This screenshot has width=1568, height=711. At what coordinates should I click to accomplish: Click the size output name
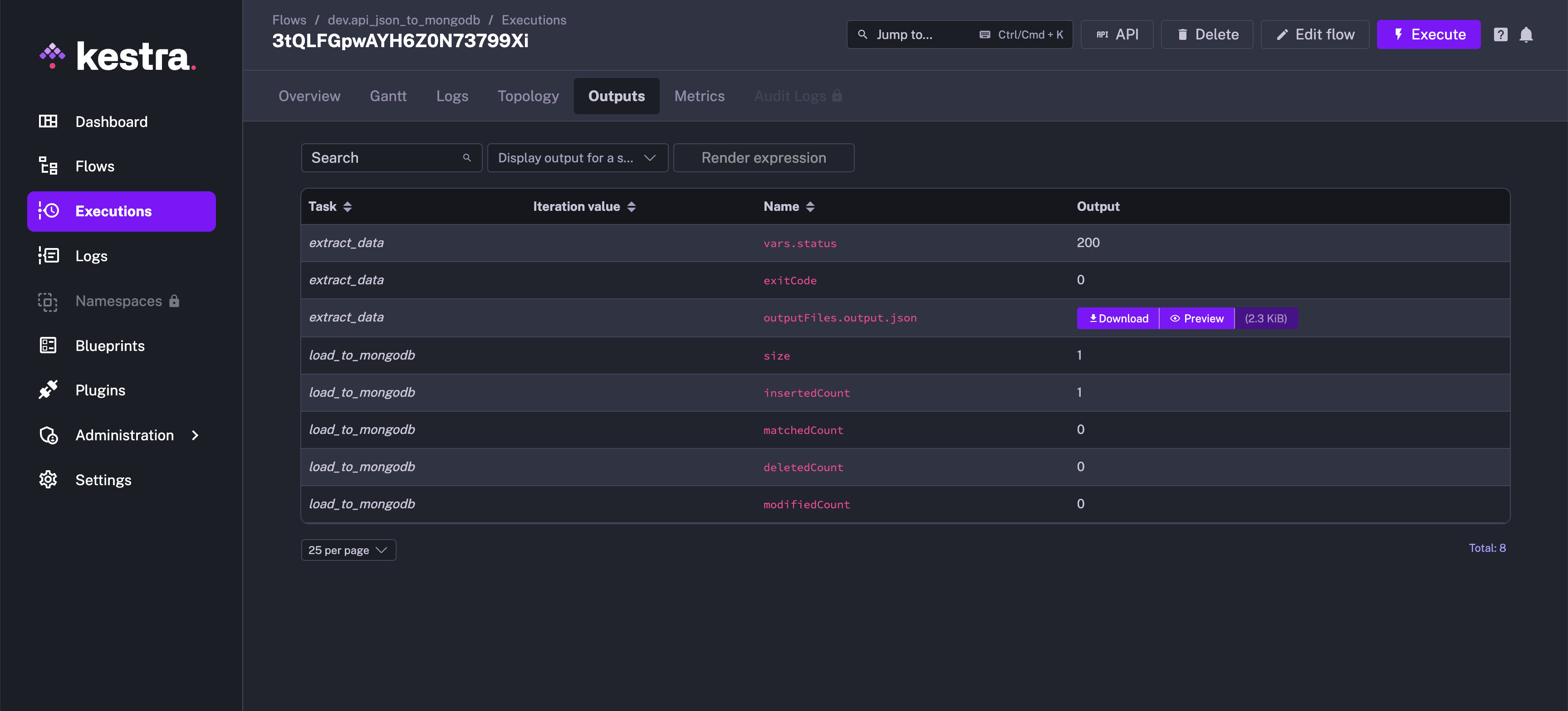coord(777,356)
